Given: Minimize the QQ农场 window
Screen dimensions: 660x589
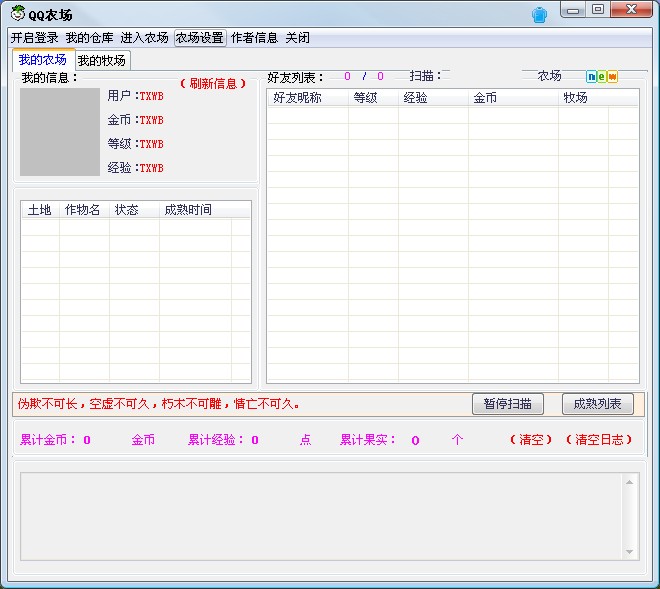Looking at the screenshot, I should [573, 10].
